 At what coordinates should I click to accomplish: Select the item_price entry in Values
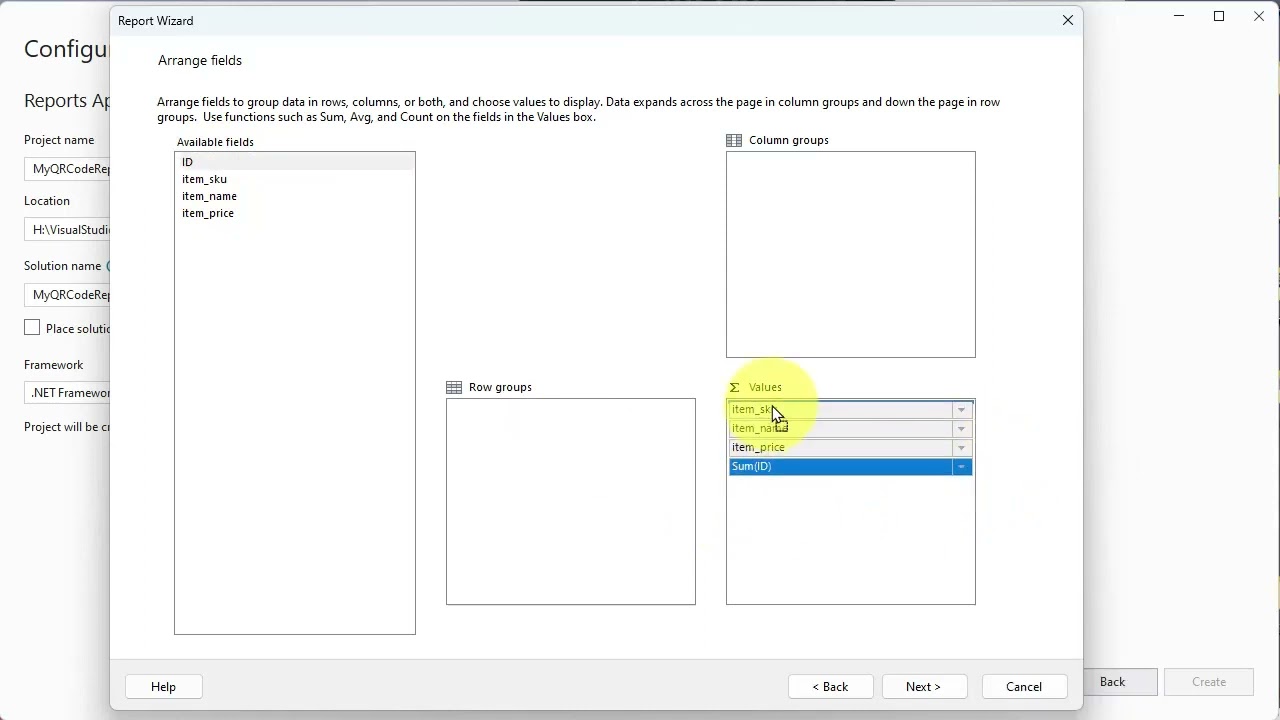pos(840,448)
